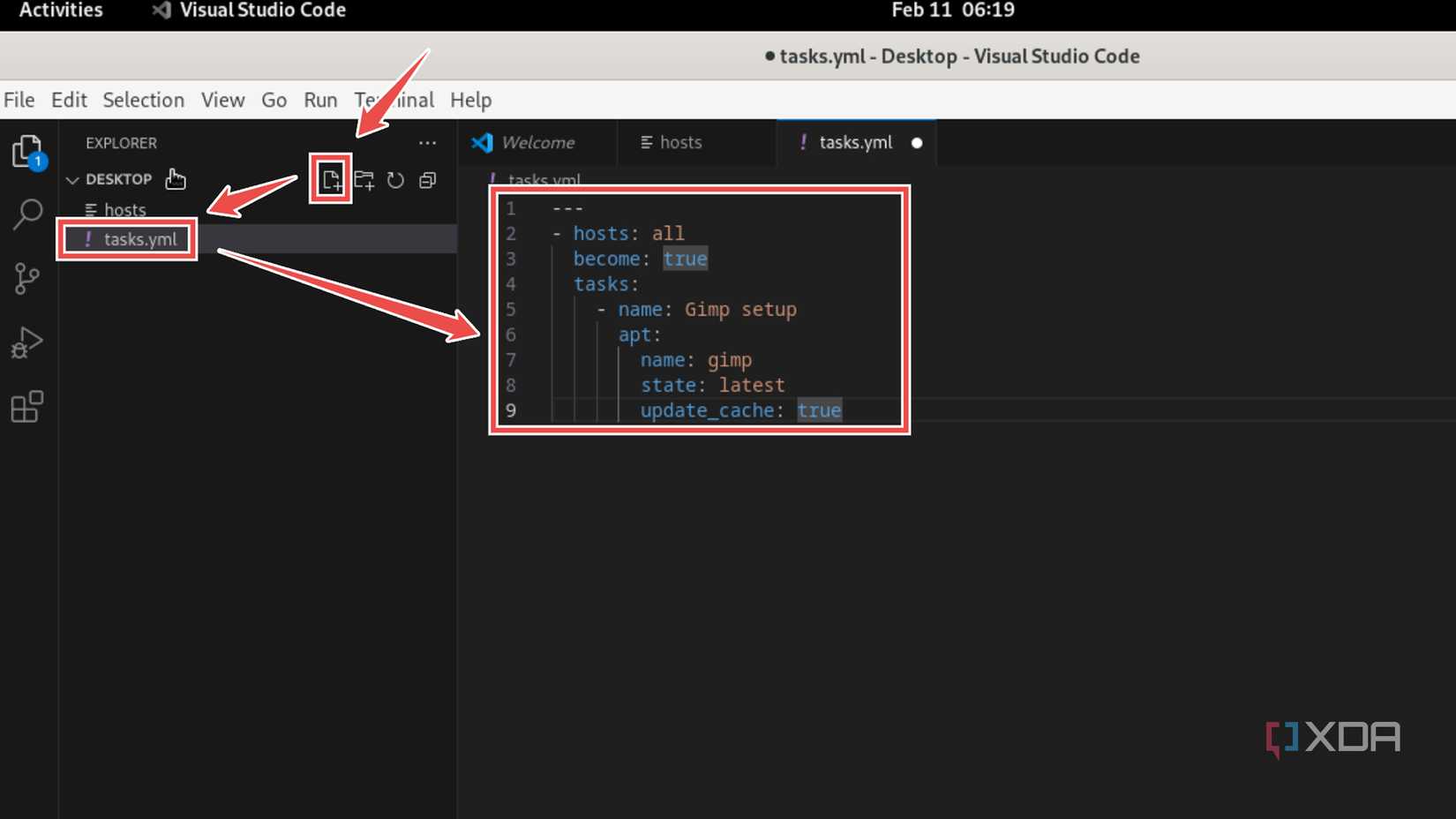The image size is (1456, 819).
Task: Open Explorer views and more actions menu
Action: click(x=427, y=143)
